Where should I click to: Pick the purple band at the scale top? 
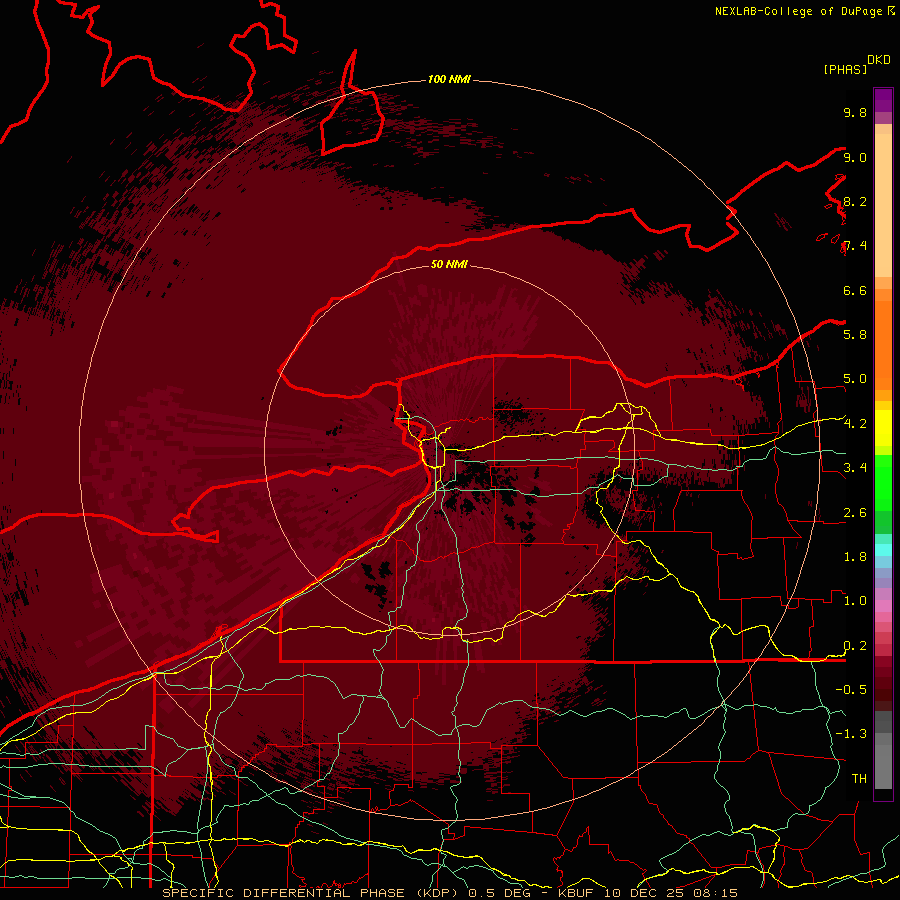pos(883,100)
